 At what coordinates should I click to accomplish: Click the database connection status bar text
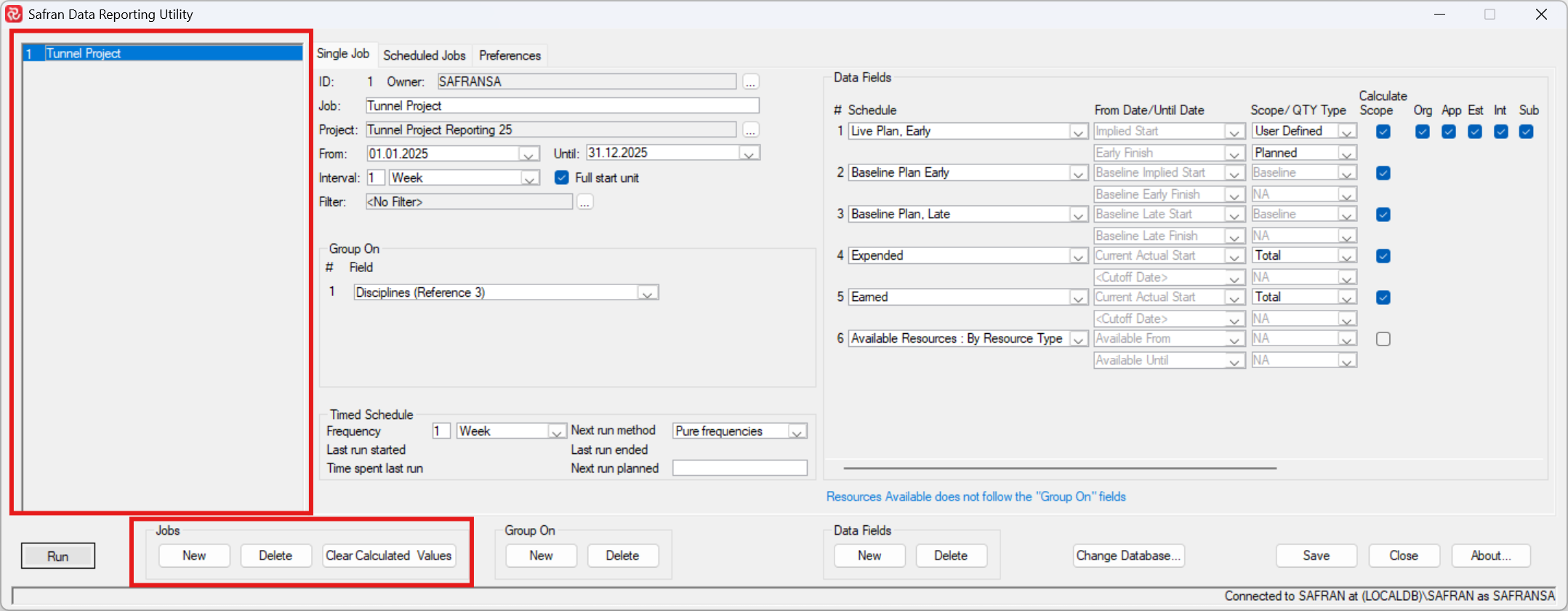[x=1389, y=596]
